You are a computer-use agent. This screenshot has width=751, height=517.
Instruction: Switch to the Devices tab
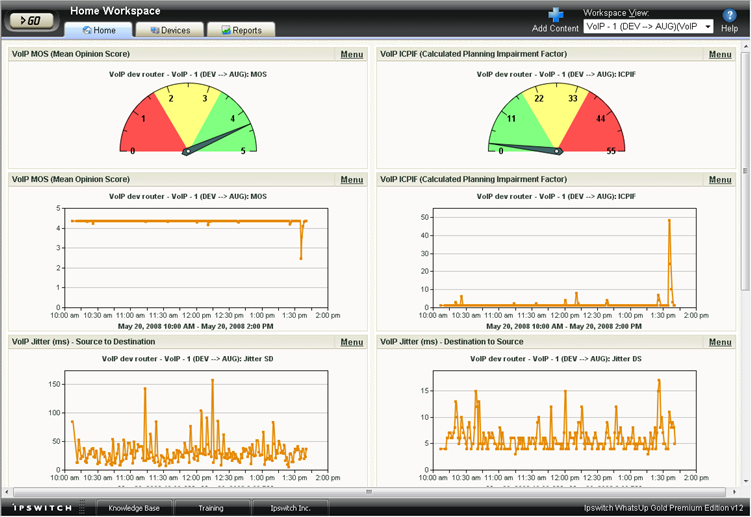click(x=169, y=30)
